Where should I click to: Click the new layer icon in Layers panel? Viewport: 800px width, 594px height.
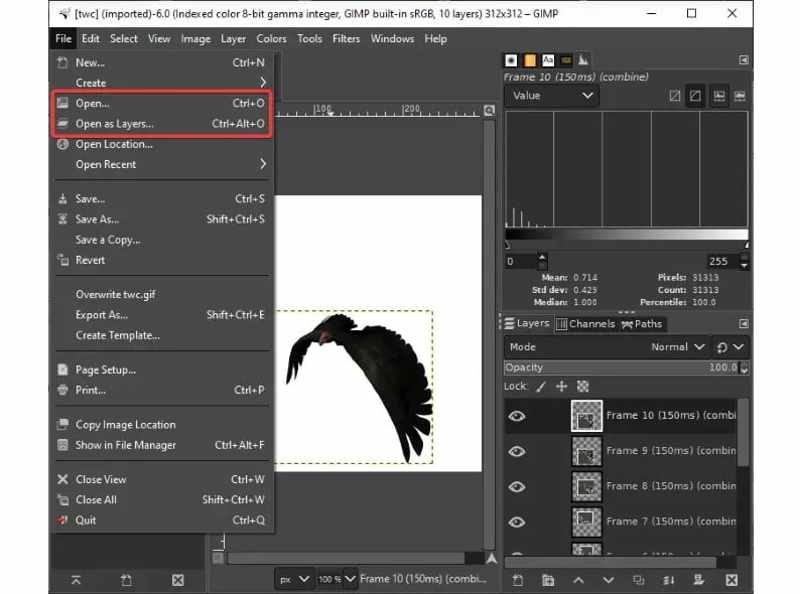517,580
